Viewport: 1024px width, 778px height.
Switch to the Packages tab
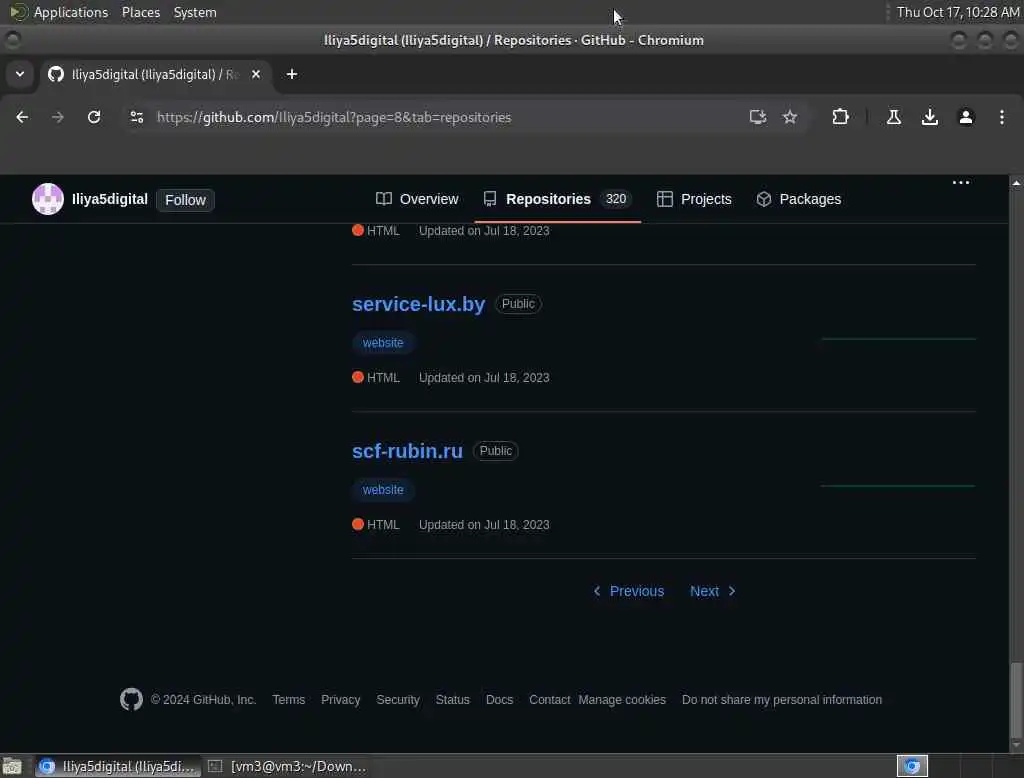pos(798,199)
